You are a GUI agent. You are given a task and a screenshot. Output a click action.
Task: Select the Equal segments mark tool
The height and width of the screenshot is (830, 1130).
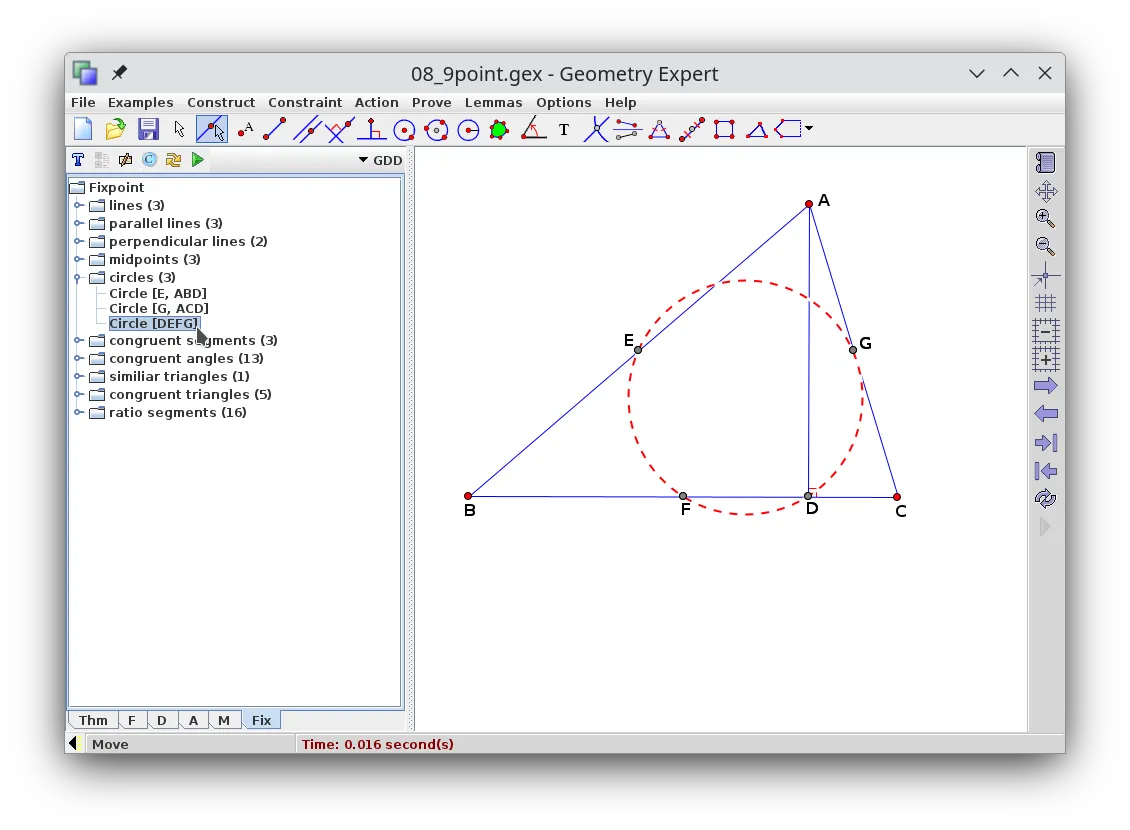pyautogui.click(x=628, y=130)
